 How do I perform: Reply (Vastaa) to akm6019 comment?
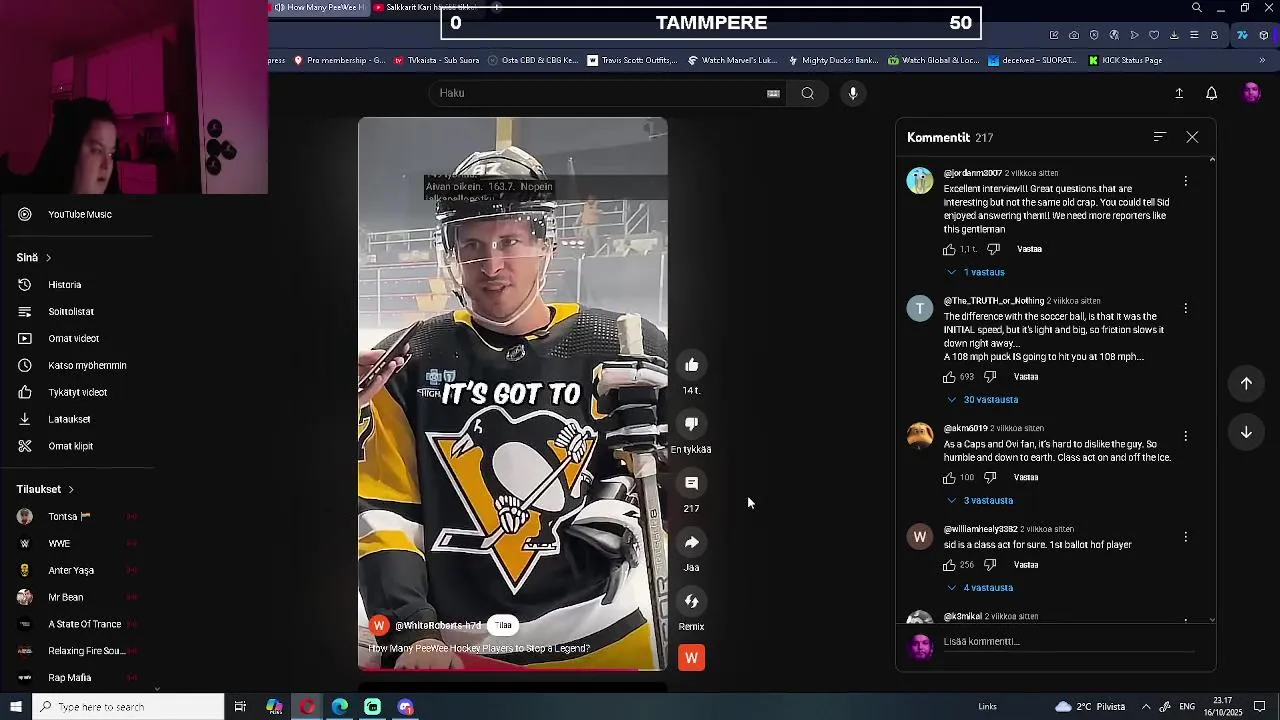1026,478
